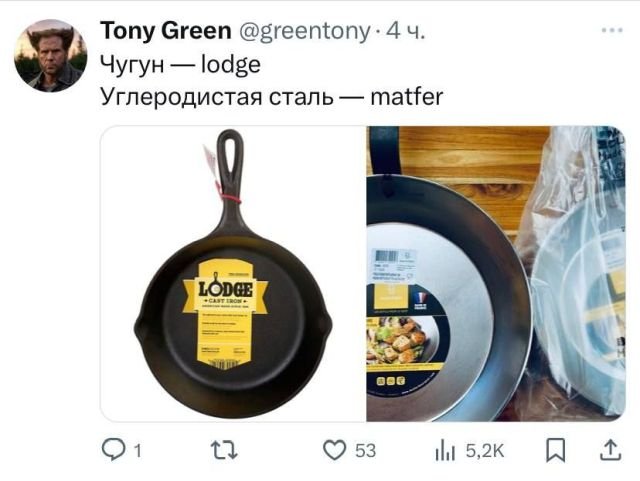Retweet this post using the arrows icon

point(224,450)
